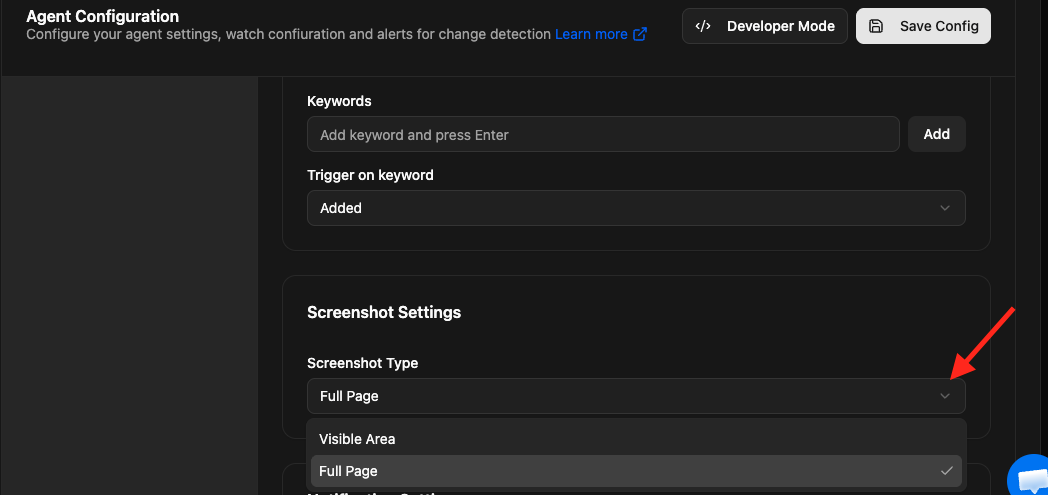Click the external link icon beside Learn more
This screenshot has width=1048, height=495.
[640, 34]
